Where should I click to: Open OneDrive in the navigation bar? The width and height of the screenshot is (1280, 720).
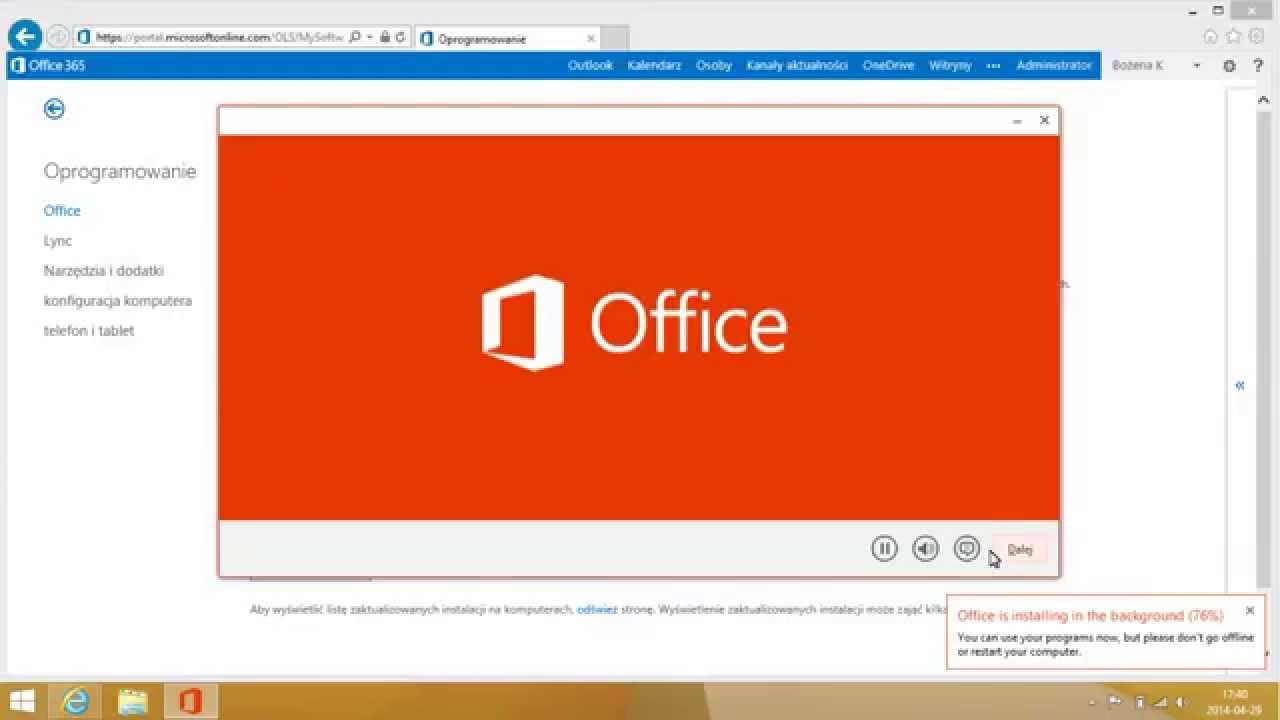888,65
